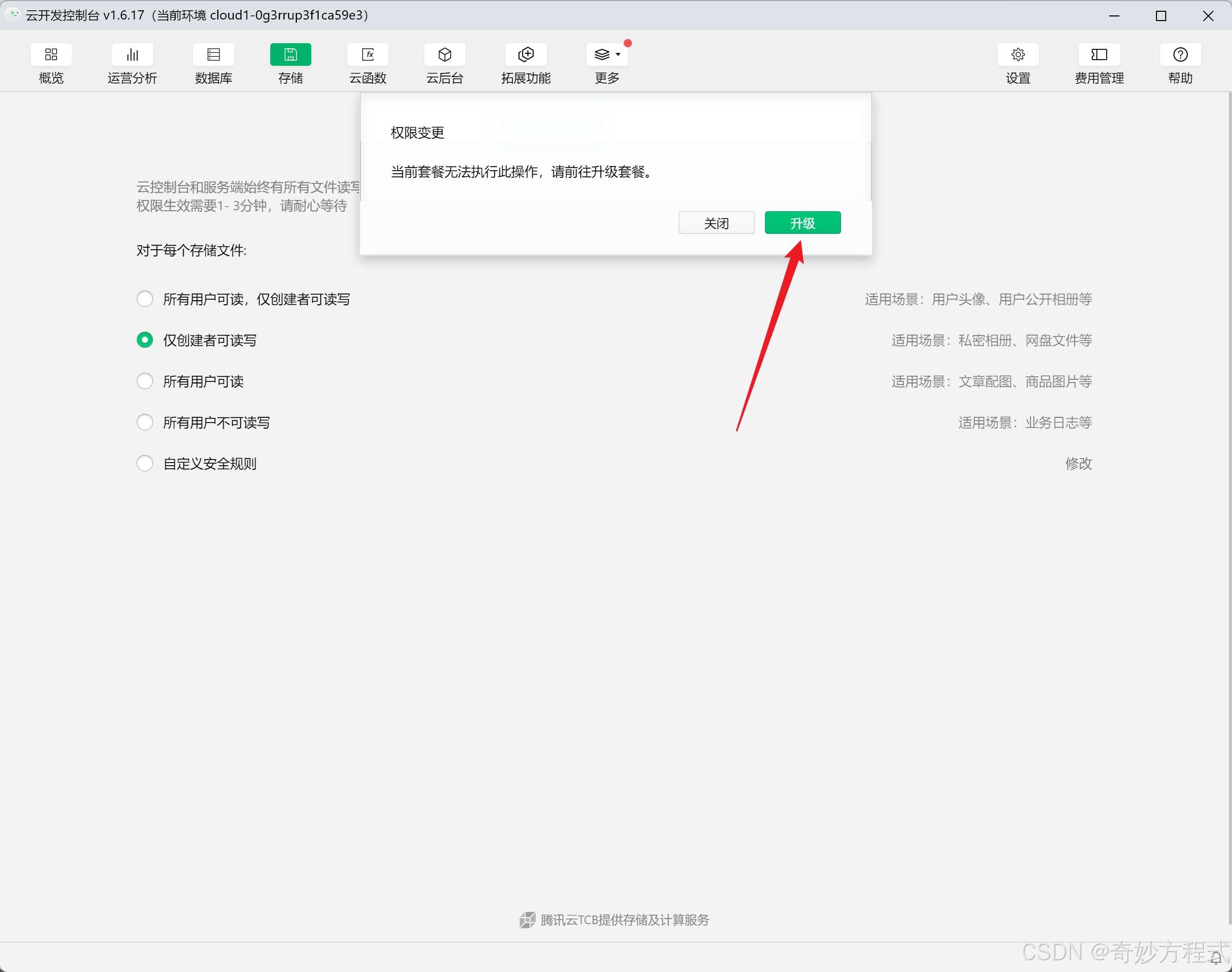The width and height of the screenshot is (1232, 972).
Task: Select the green 存储 storage icon
Action: [x=290, y=54]
